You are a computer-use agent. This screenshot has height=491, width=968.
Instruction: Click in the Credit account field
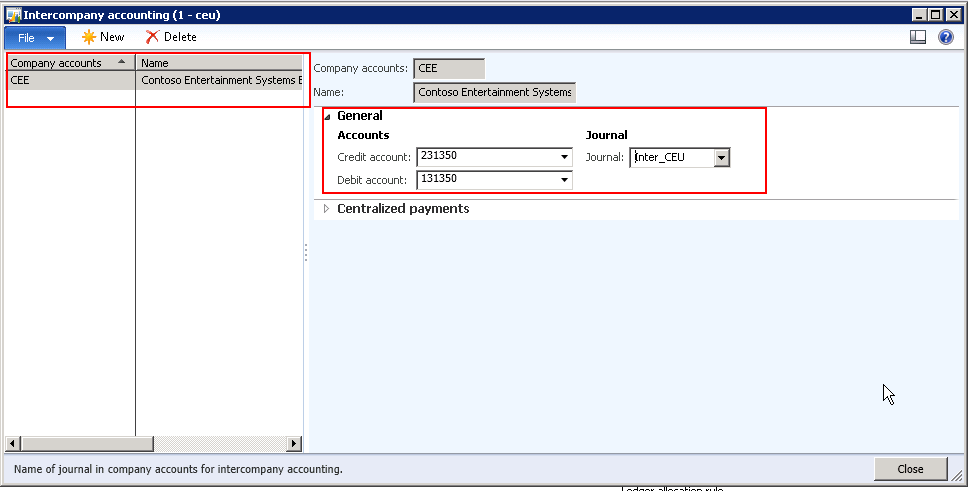pos(486,157)
